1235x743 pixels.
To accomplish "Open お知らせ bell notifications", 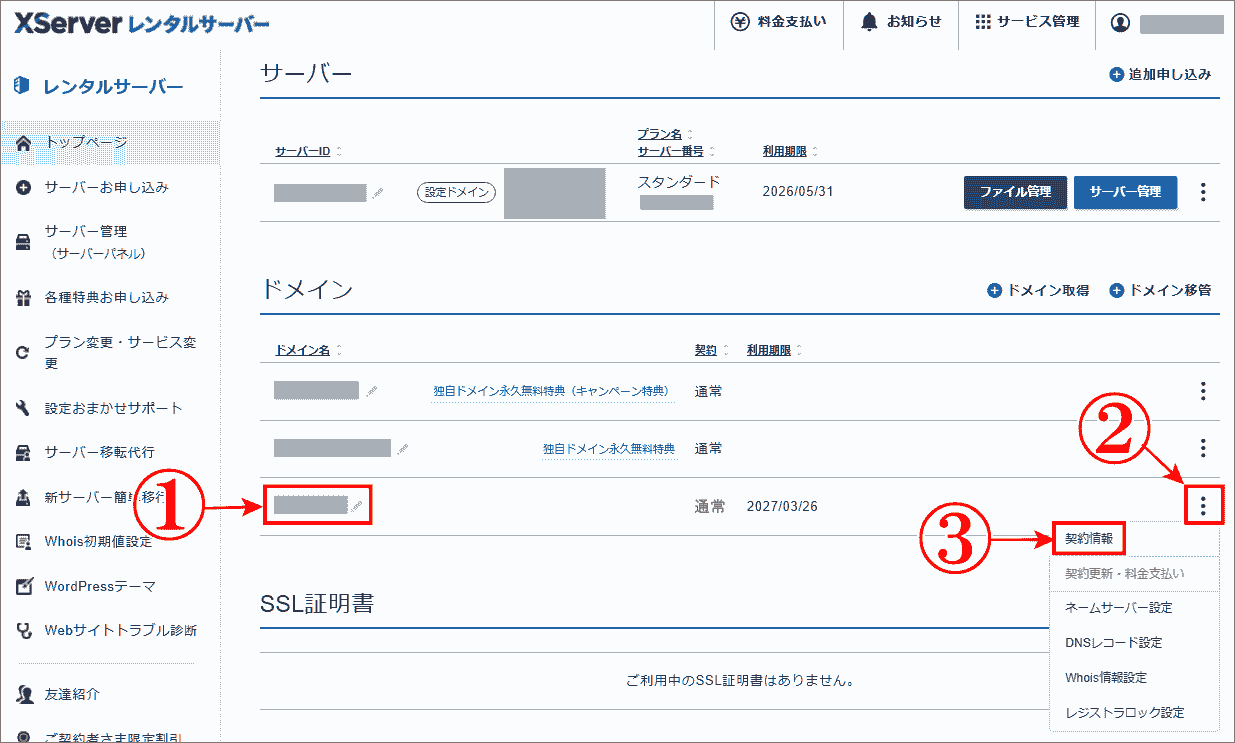I will pos(869,22).
